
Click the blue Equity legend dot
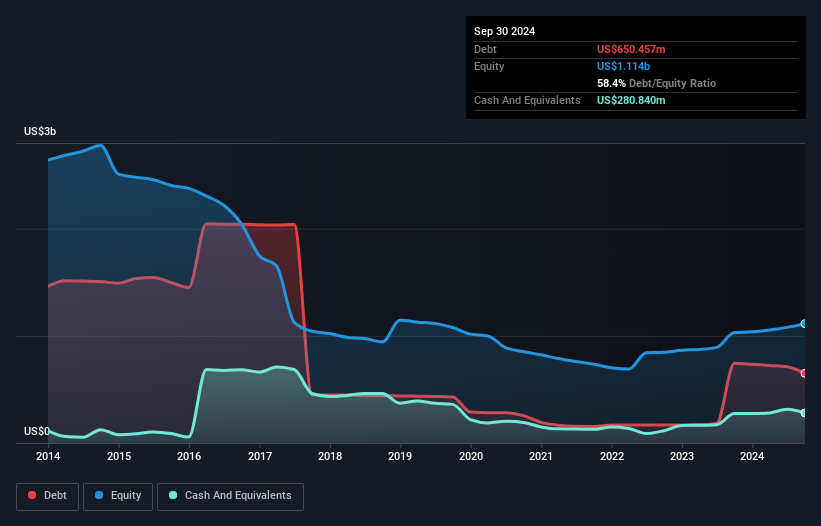point(99,495)
